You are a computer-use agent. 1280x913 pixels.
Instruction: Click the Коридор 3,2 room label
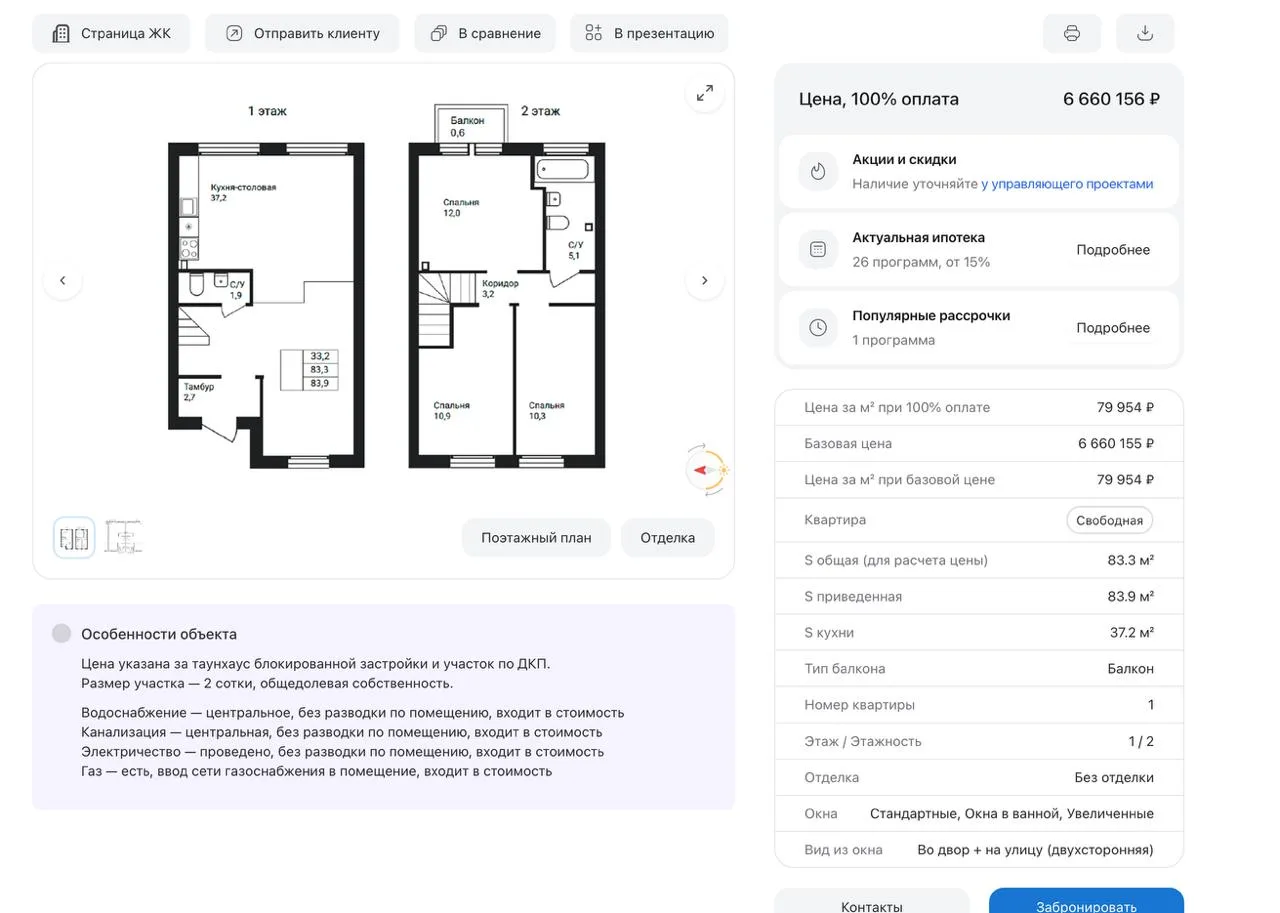(x=500, y=288)
